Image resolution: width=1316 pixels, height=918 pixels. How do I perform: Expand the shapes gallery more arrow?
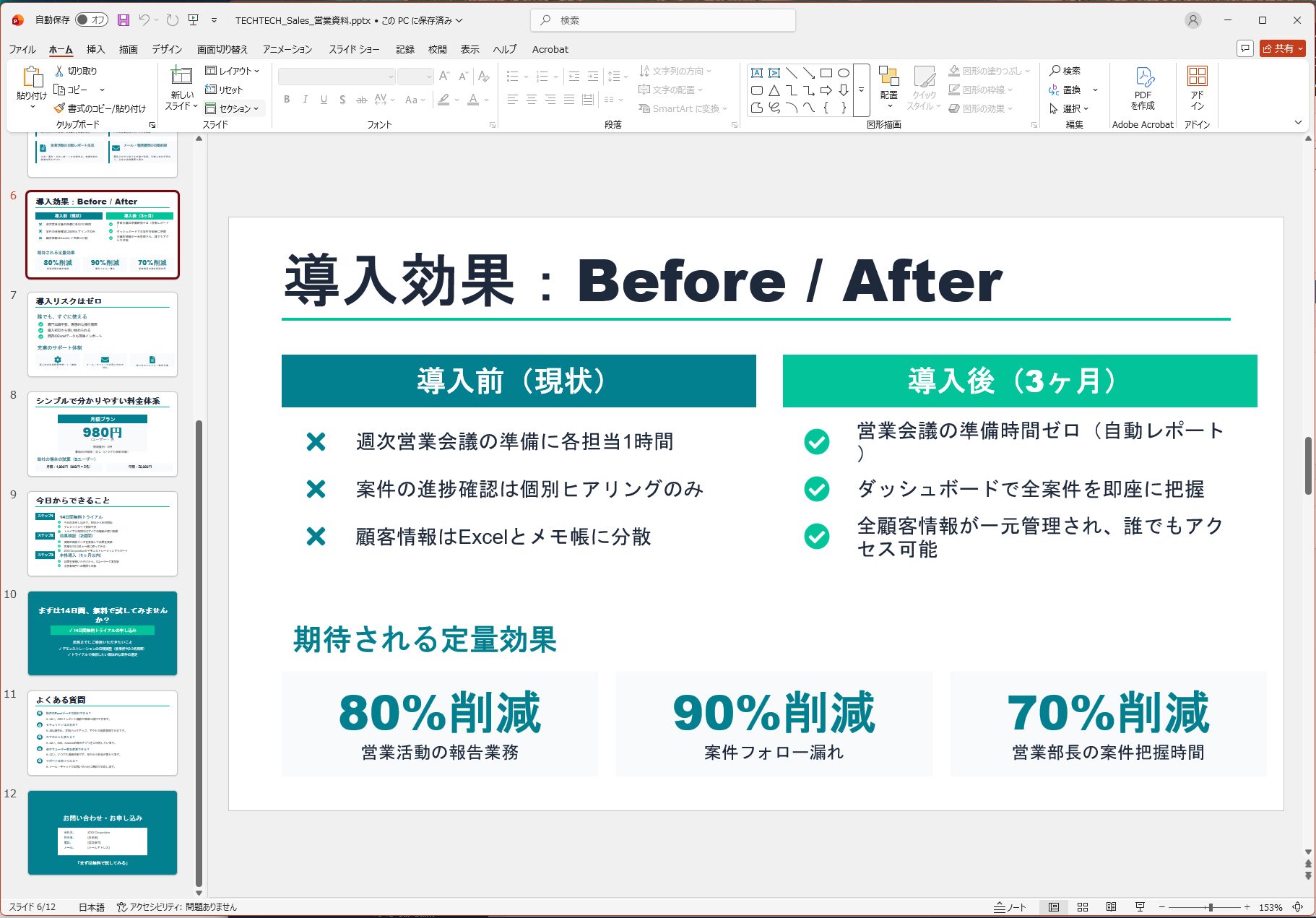click(x=861, y=90)
